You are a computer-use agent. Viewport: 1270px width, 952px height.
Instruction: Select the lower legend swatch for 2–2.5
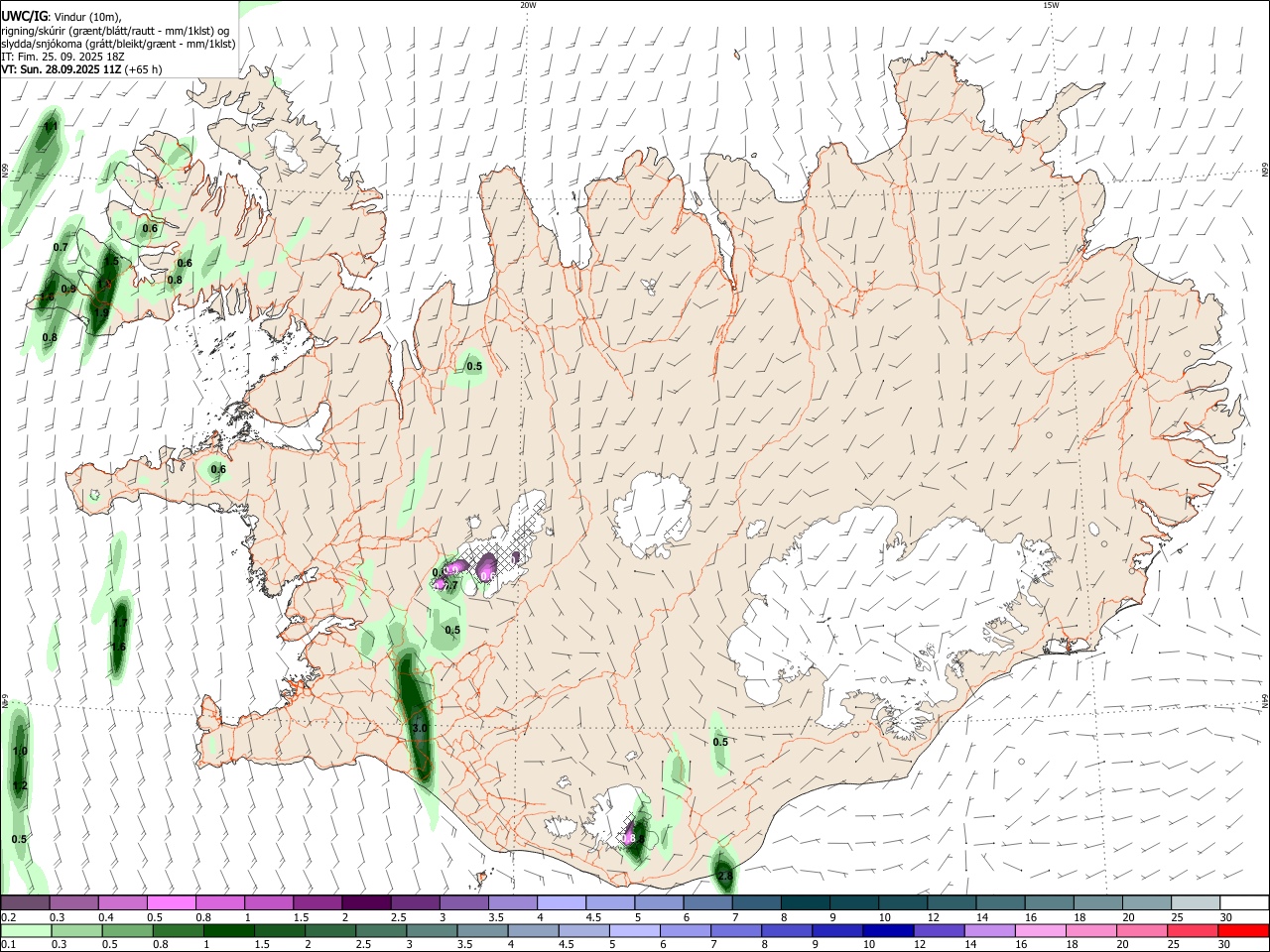[x=330, y=930]
